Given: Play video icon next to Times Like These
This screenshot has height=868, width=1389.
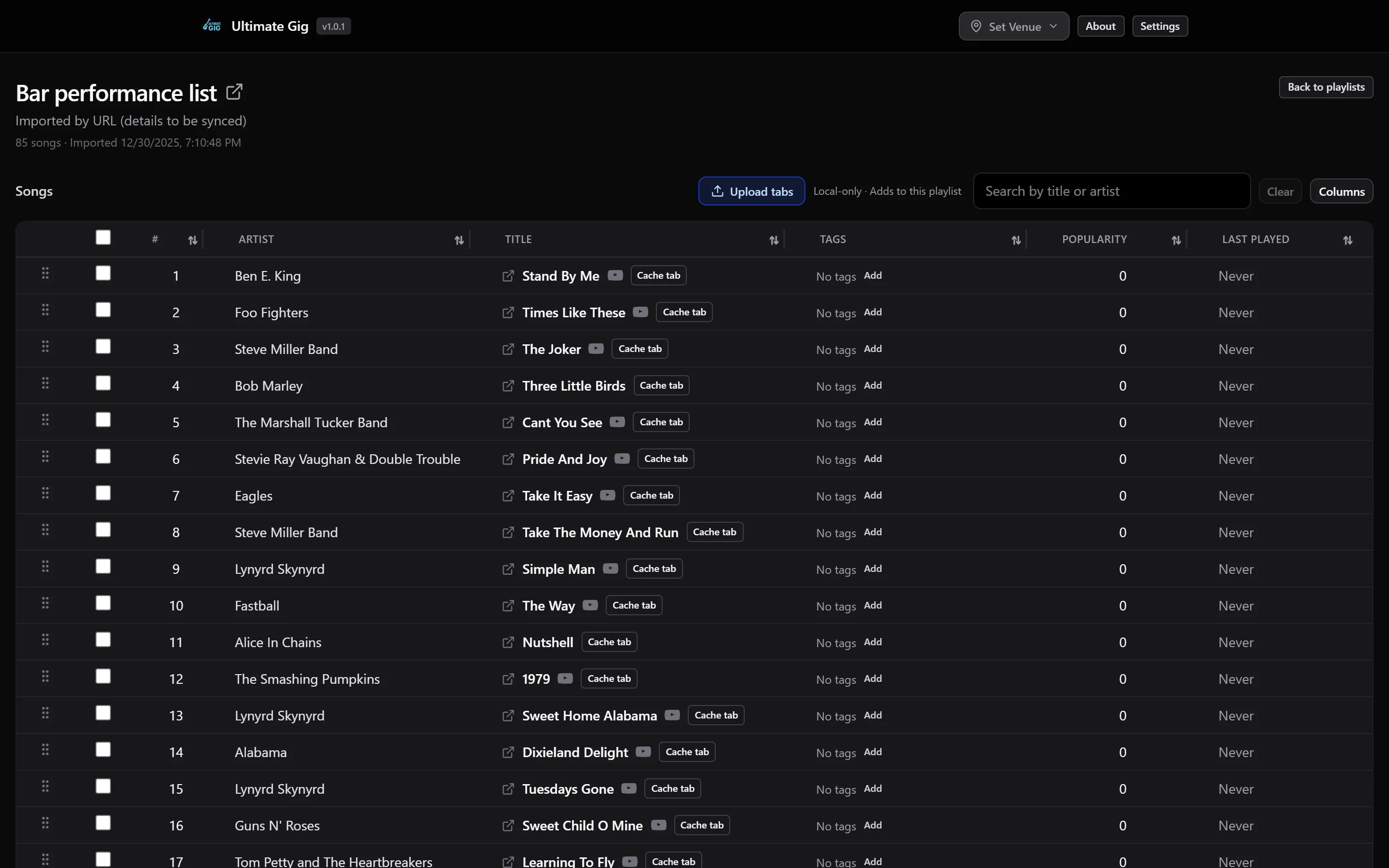Looking at the screenshot, I should point(640,312).
